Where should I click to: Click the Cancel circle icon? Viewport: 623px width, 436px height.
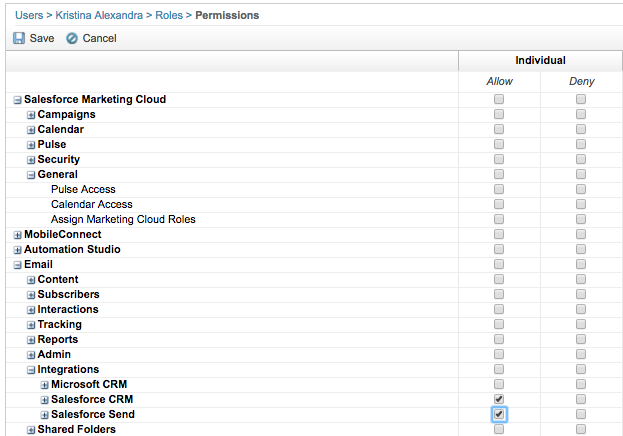pyautogui.click(x=72, y=38)
